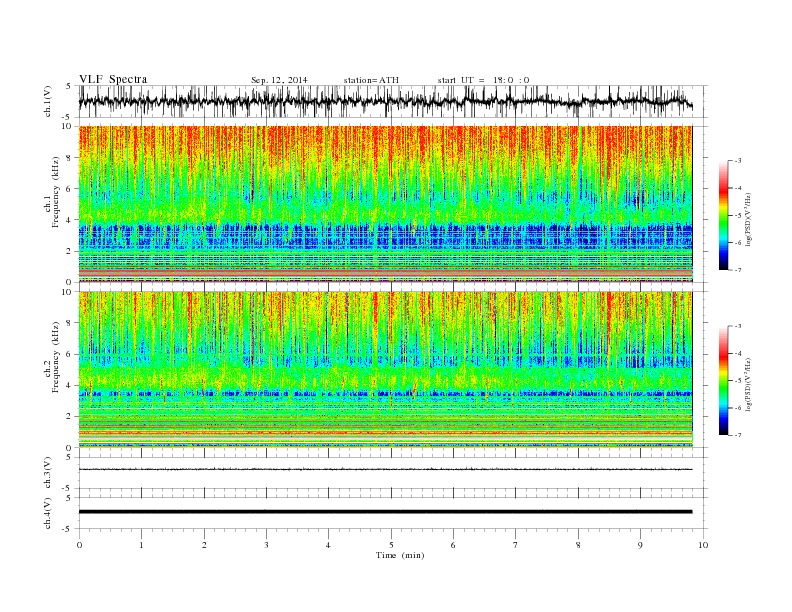Click the "8" tick label on time axis
The width and height of the screenshot is (792, 612).
578,545
